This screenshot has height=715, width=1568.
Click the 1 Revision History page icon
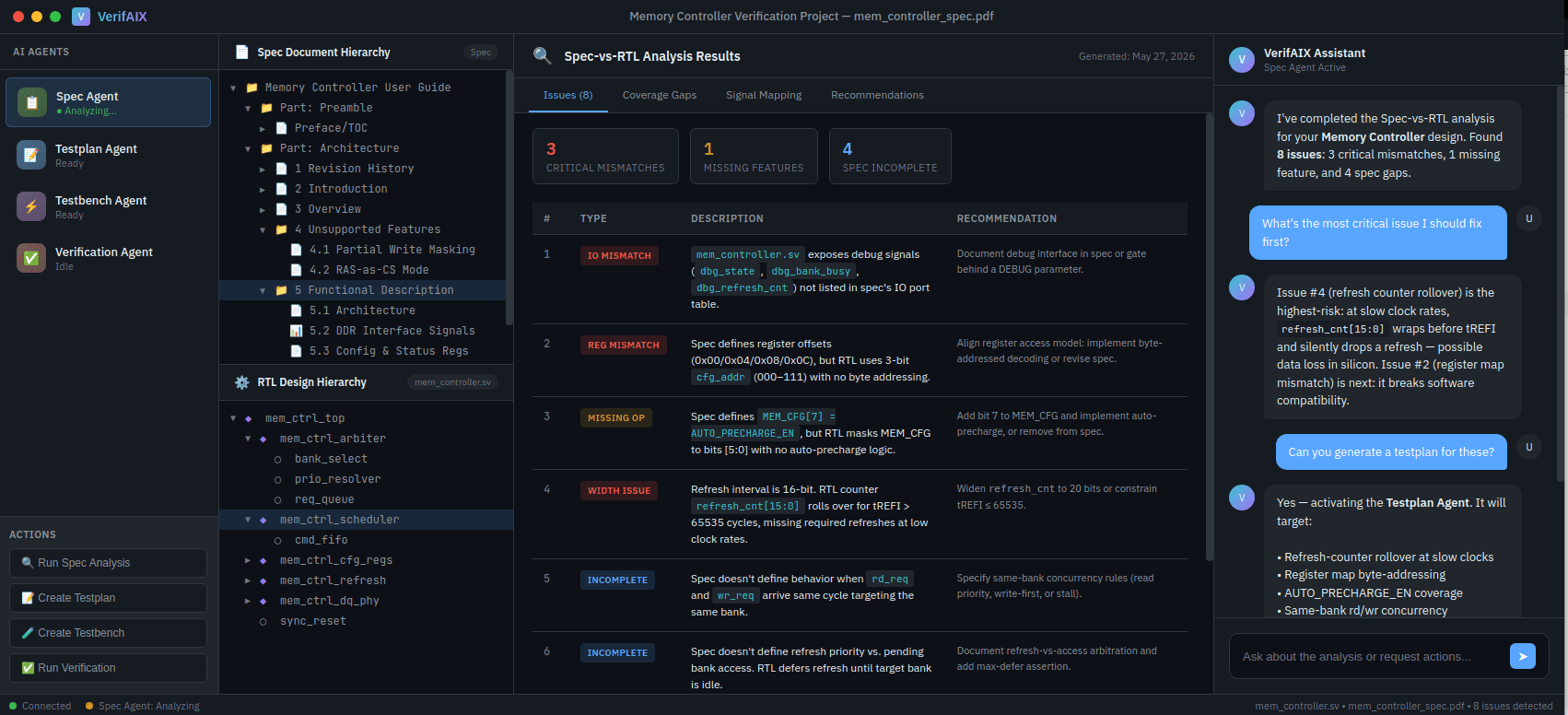(282, 169)
